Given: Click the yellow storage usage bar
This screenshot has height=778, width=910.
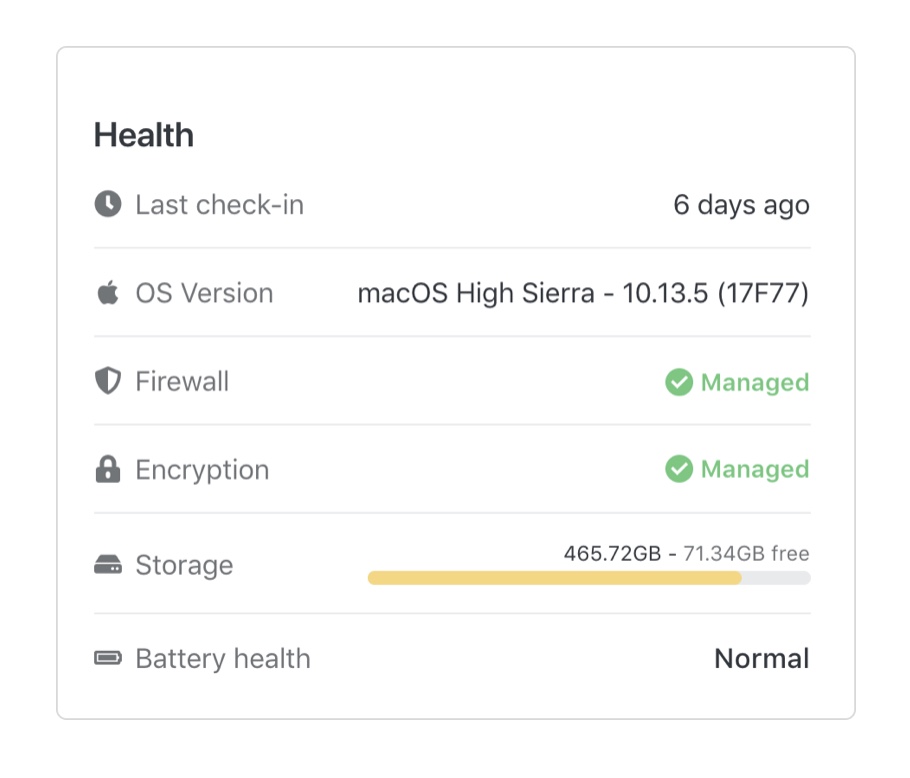Looking at the screenshot, I should (x=555, y=578).
